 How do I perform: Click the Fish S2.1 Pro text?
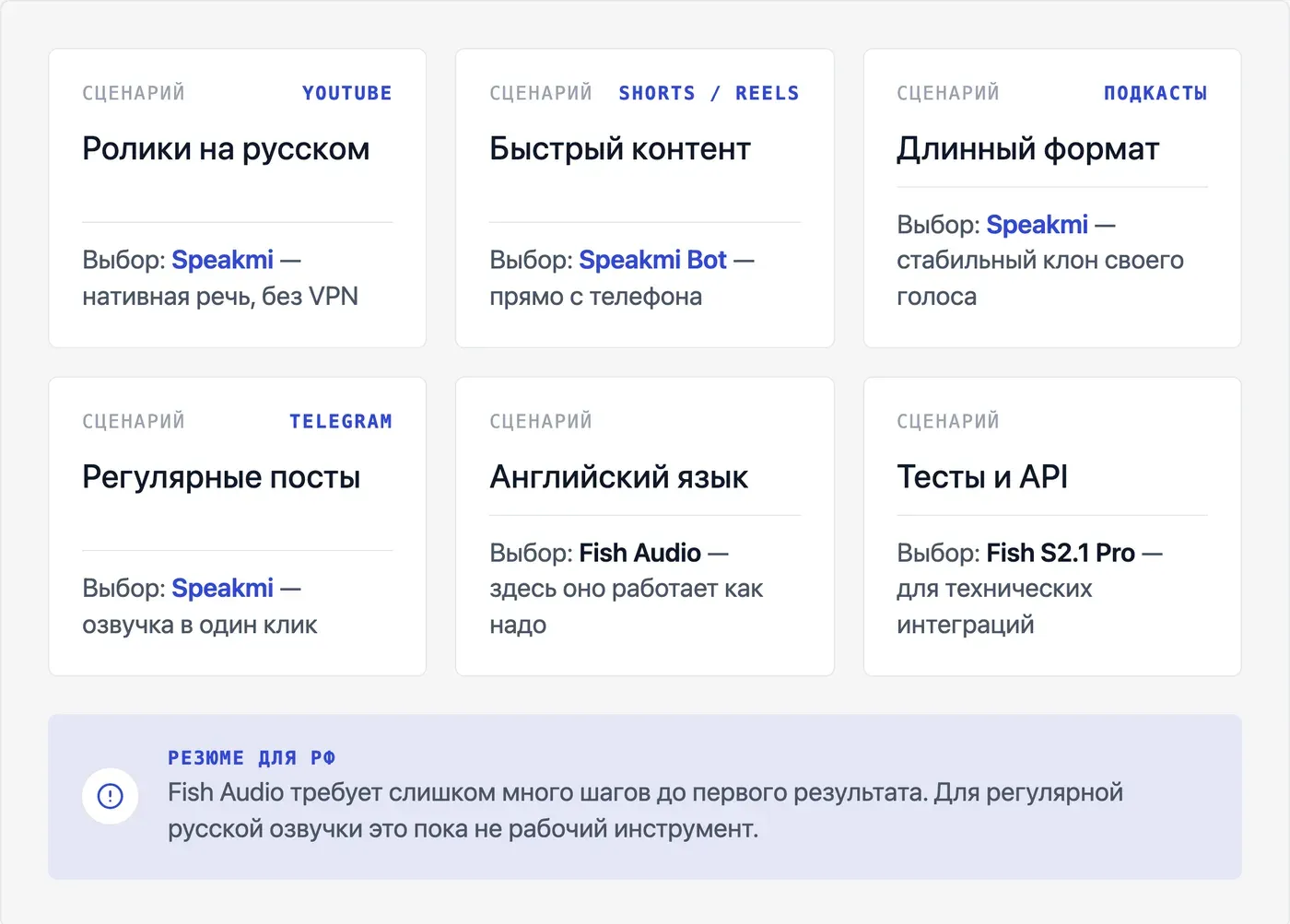tap(1061, 553)
